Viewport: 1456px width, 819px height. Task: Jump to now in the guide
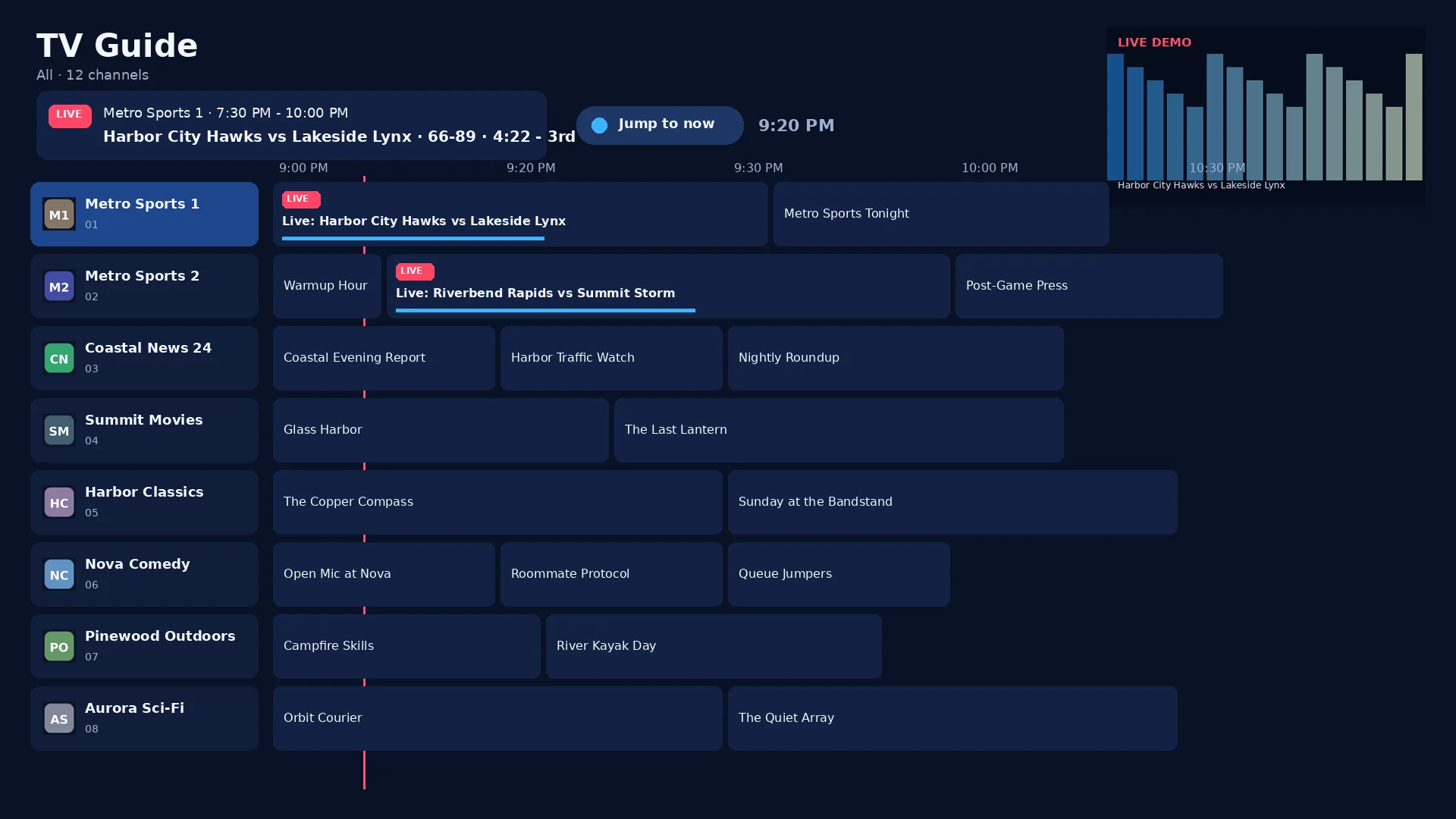click(660, 125)
